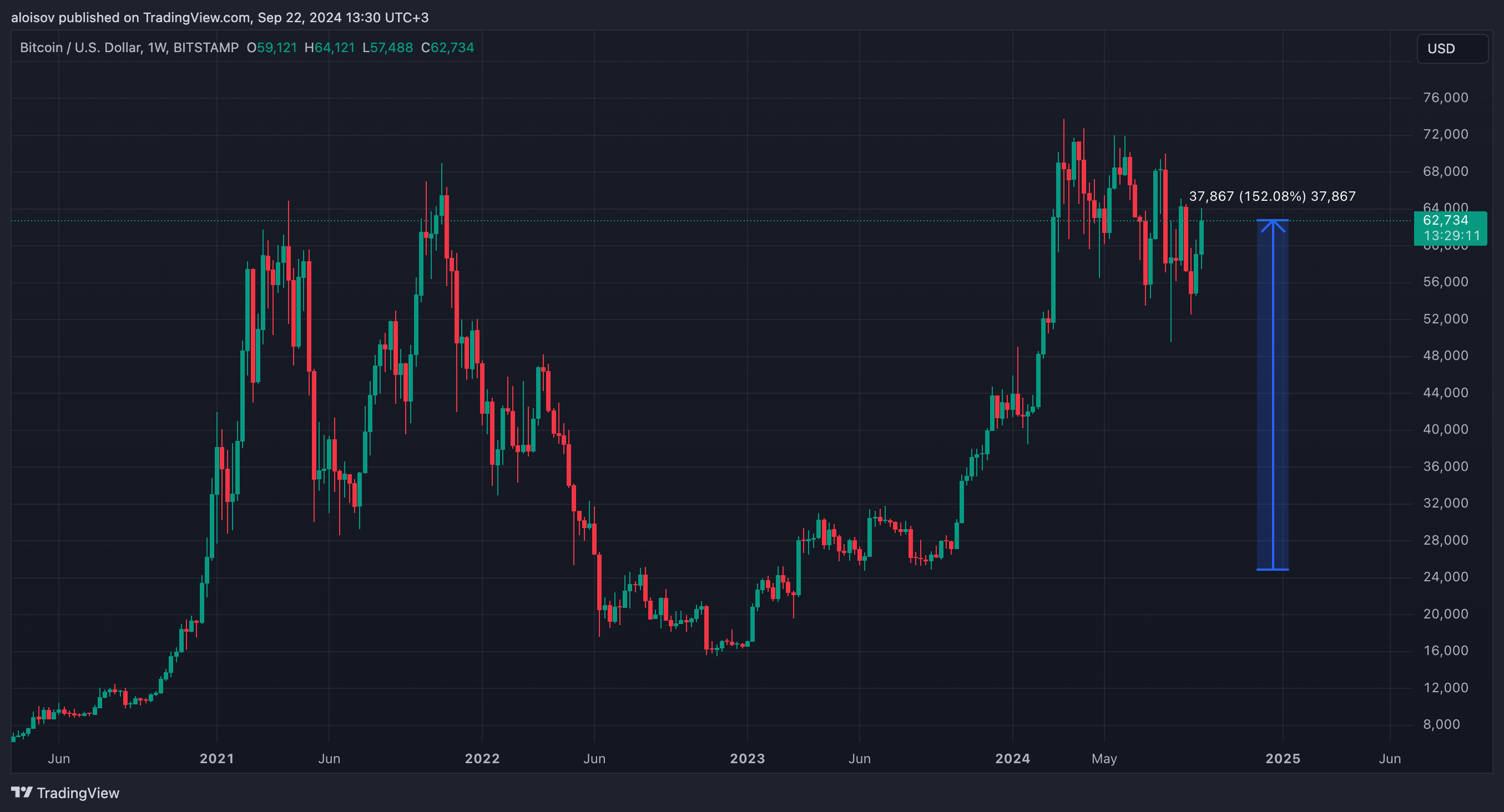Click the closing price value C62,734
1504x812 pixels.
(x=447, y=48)
